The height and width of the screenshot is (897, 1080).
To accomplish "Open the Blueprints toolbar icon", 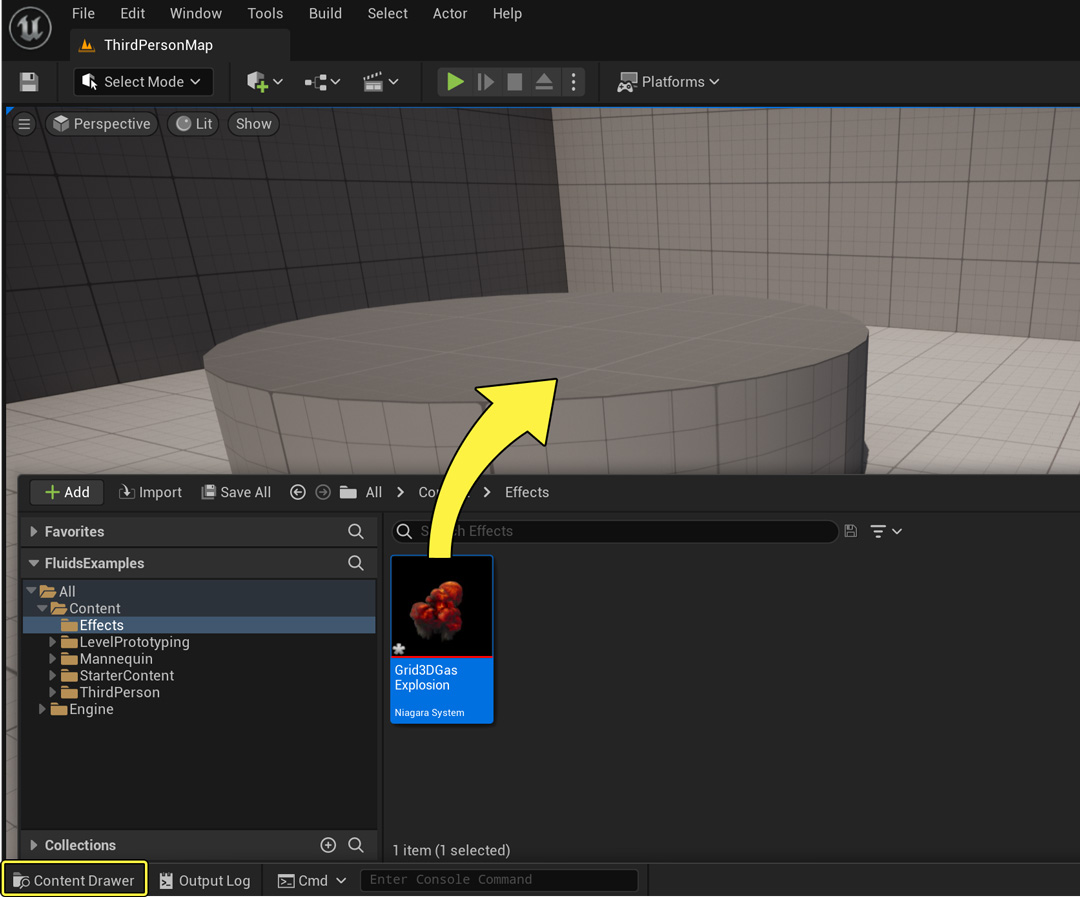I will [x=315, y=81].
